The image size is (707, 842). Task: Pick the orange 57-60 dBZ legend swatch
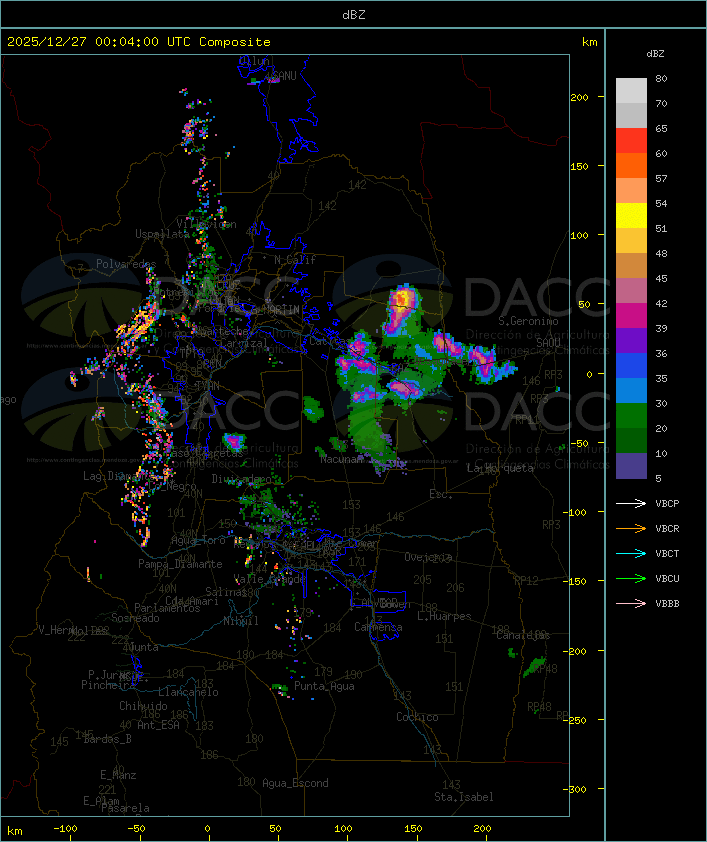click(x=631, y=165)
